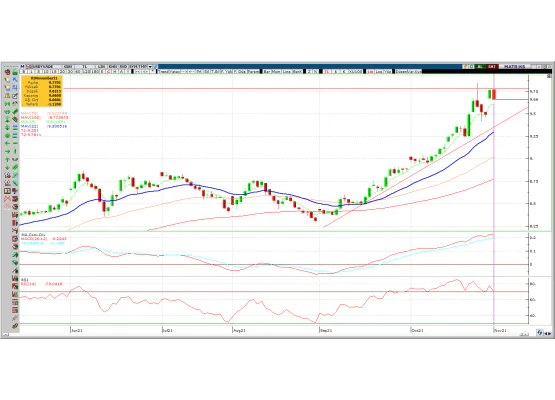
Task: Click the red crossed lines icon
Action: (x=7, y=199)
